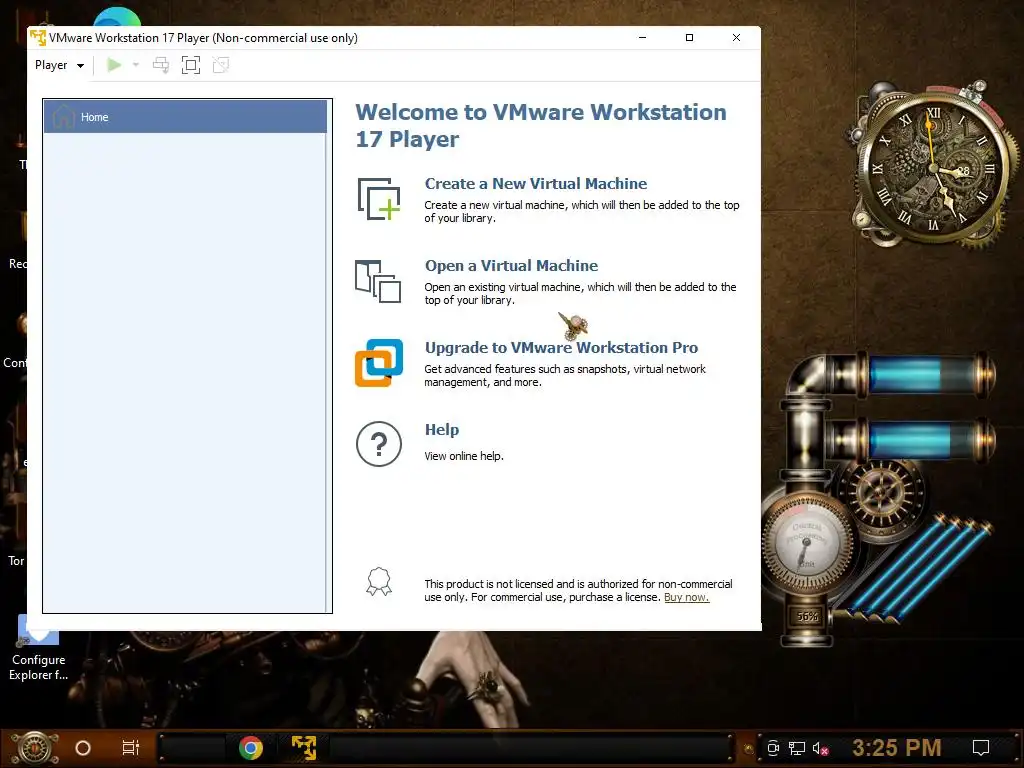Click the green Power On play button
Screen dimensions: 1024x768
pos(114,65)
